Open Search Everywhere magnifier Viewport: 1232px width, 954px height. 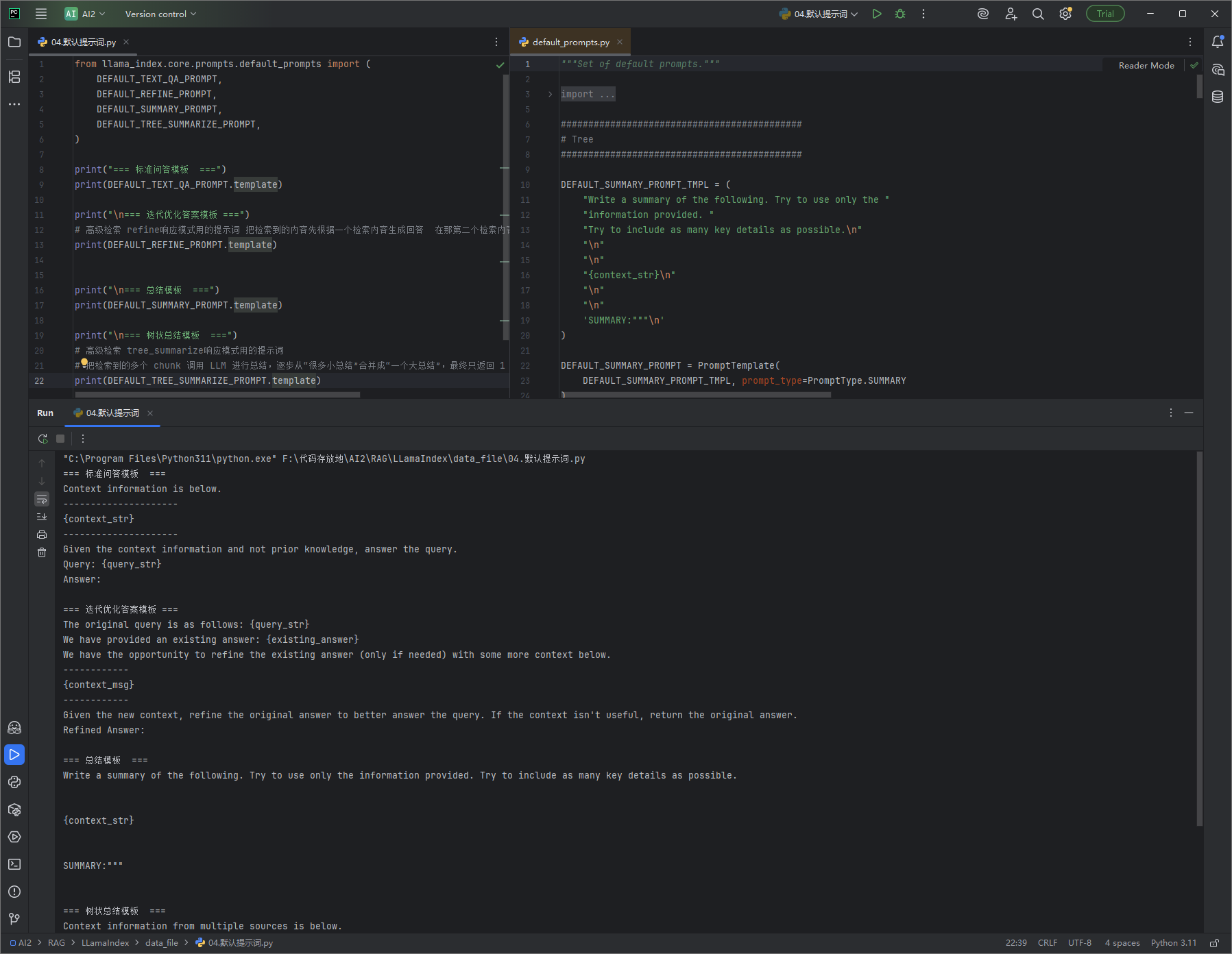1038,14
